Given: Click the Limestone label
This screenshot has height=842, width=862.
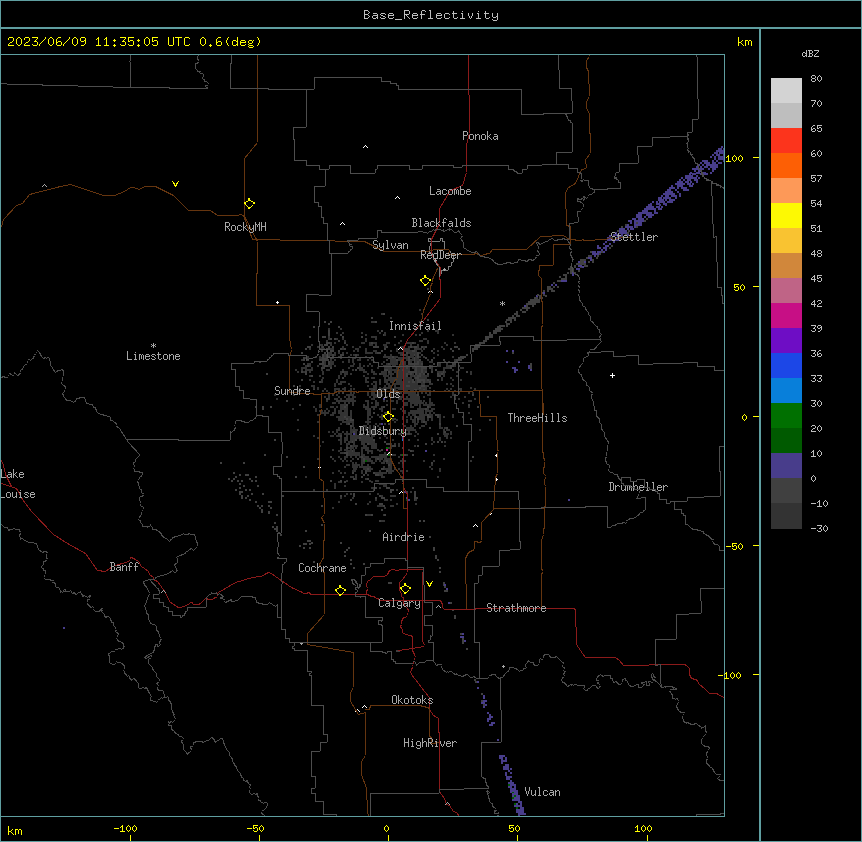Looking at the screenshot, I should pos(153,356).
